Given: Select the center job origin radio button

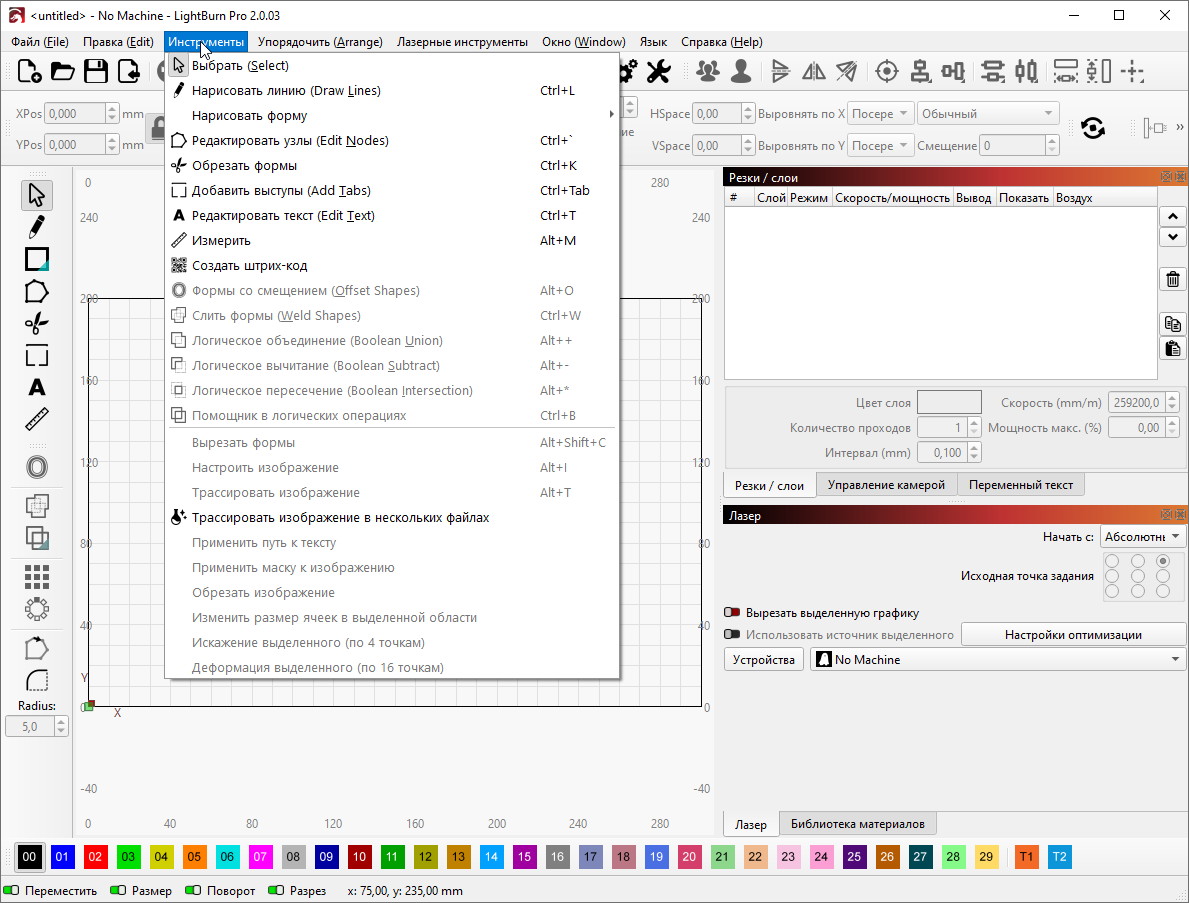Looking at the screenshot, I should pos(1137,576).
